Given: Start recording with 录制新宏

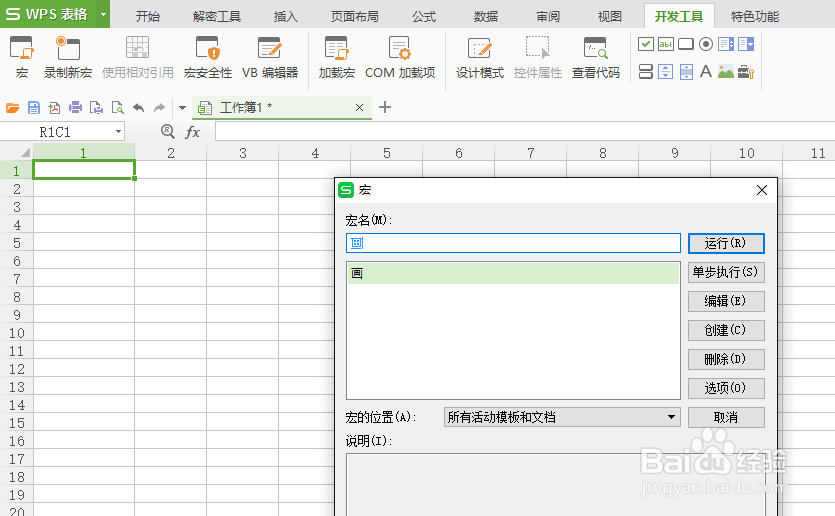Looking at the screenshot, I should pyautogui.click(x=68, y=58).
